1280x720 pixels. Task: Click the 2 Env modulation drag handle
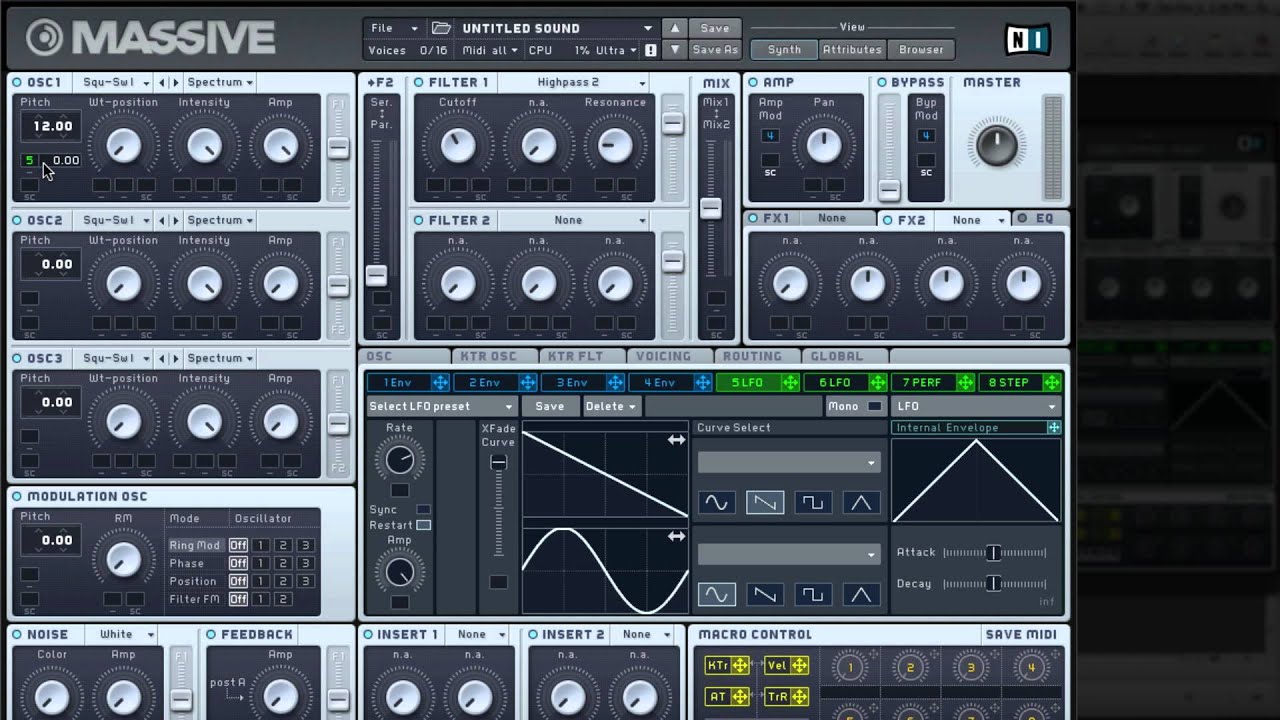tap(527, 382)
